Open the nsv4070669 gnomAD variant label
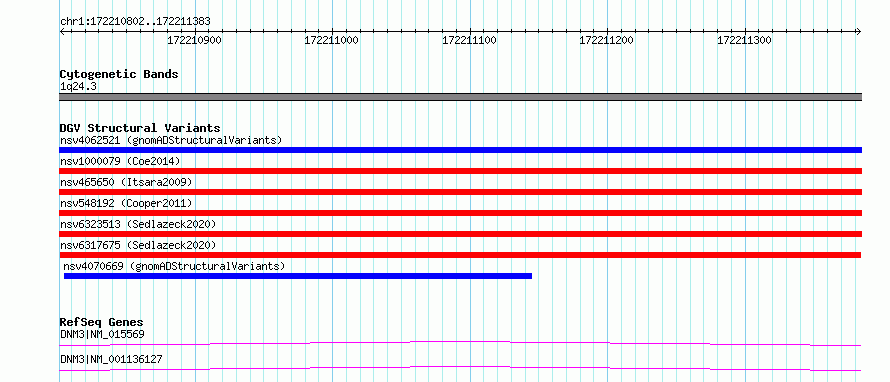This screenshot has width=890, height=382. point(174,266)
